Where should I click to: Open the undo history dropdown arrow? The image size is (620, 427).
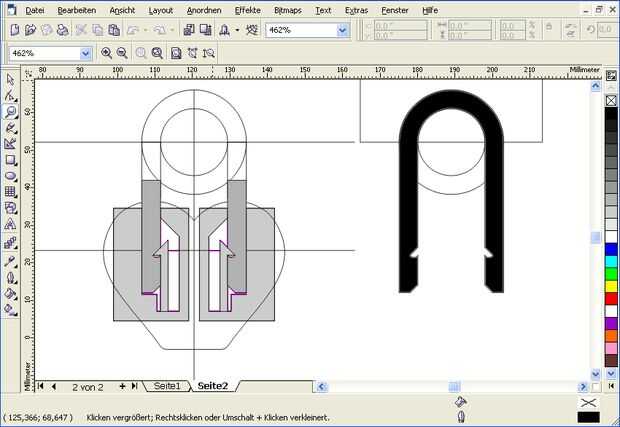[x=146, y=30]
